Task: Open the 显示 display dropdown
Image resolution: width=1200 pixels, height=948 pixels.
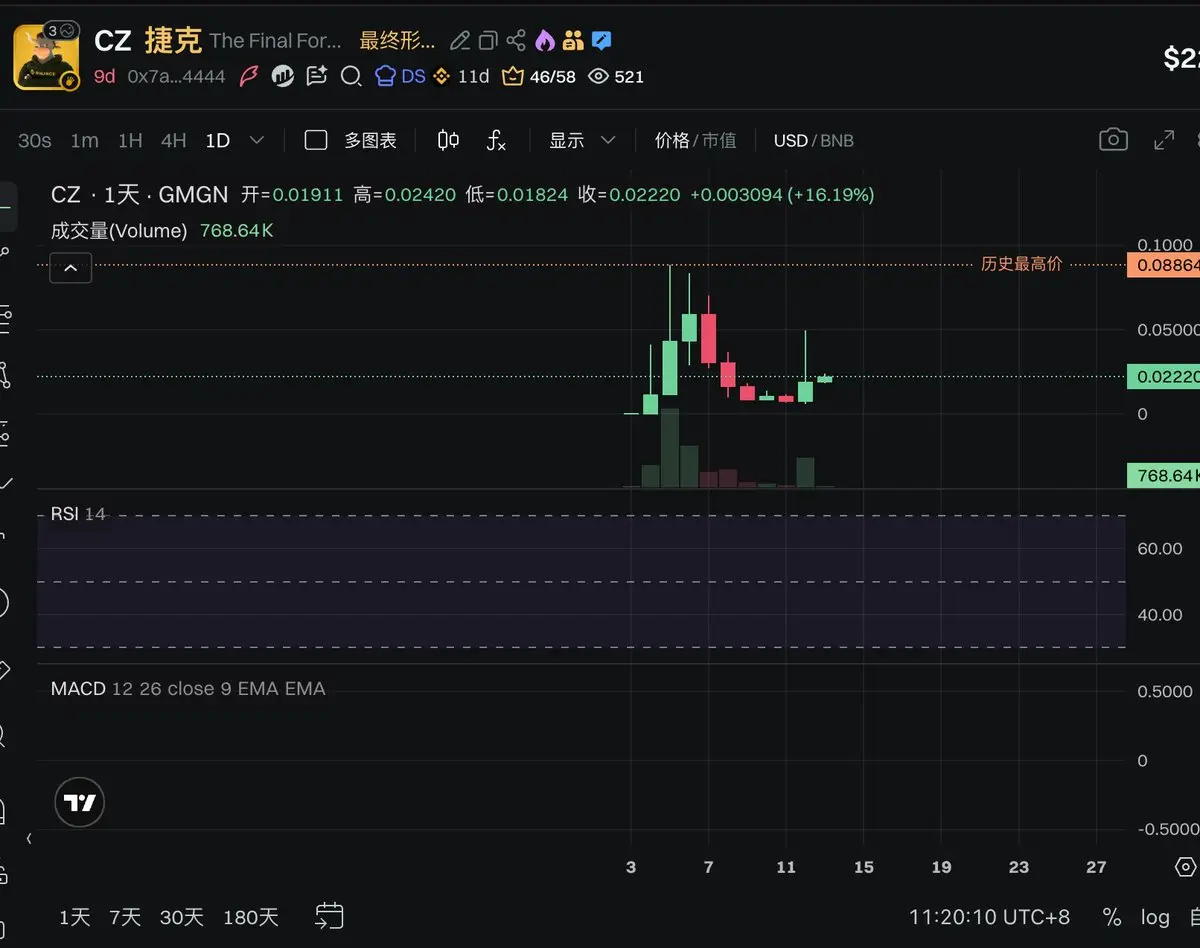Action: tap(582, 141)
